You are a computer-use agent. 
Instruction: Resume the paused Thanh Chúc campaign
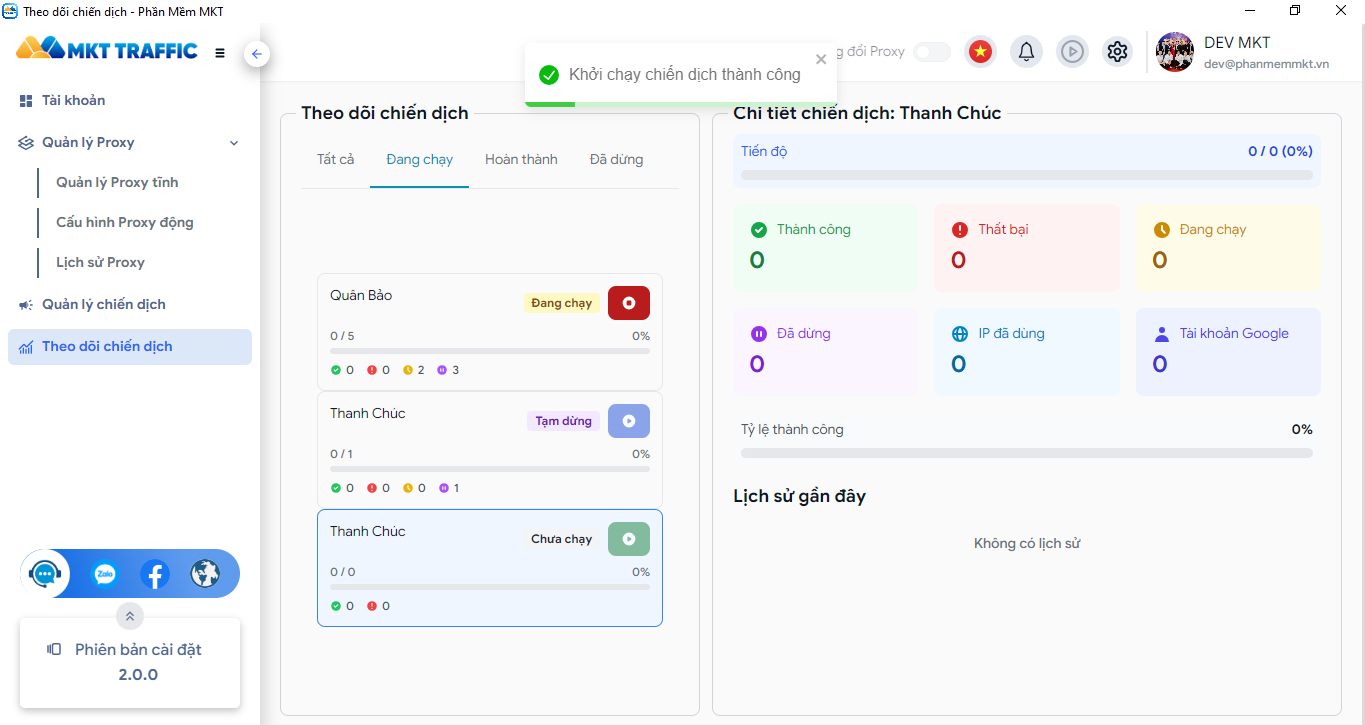[628, 420]
